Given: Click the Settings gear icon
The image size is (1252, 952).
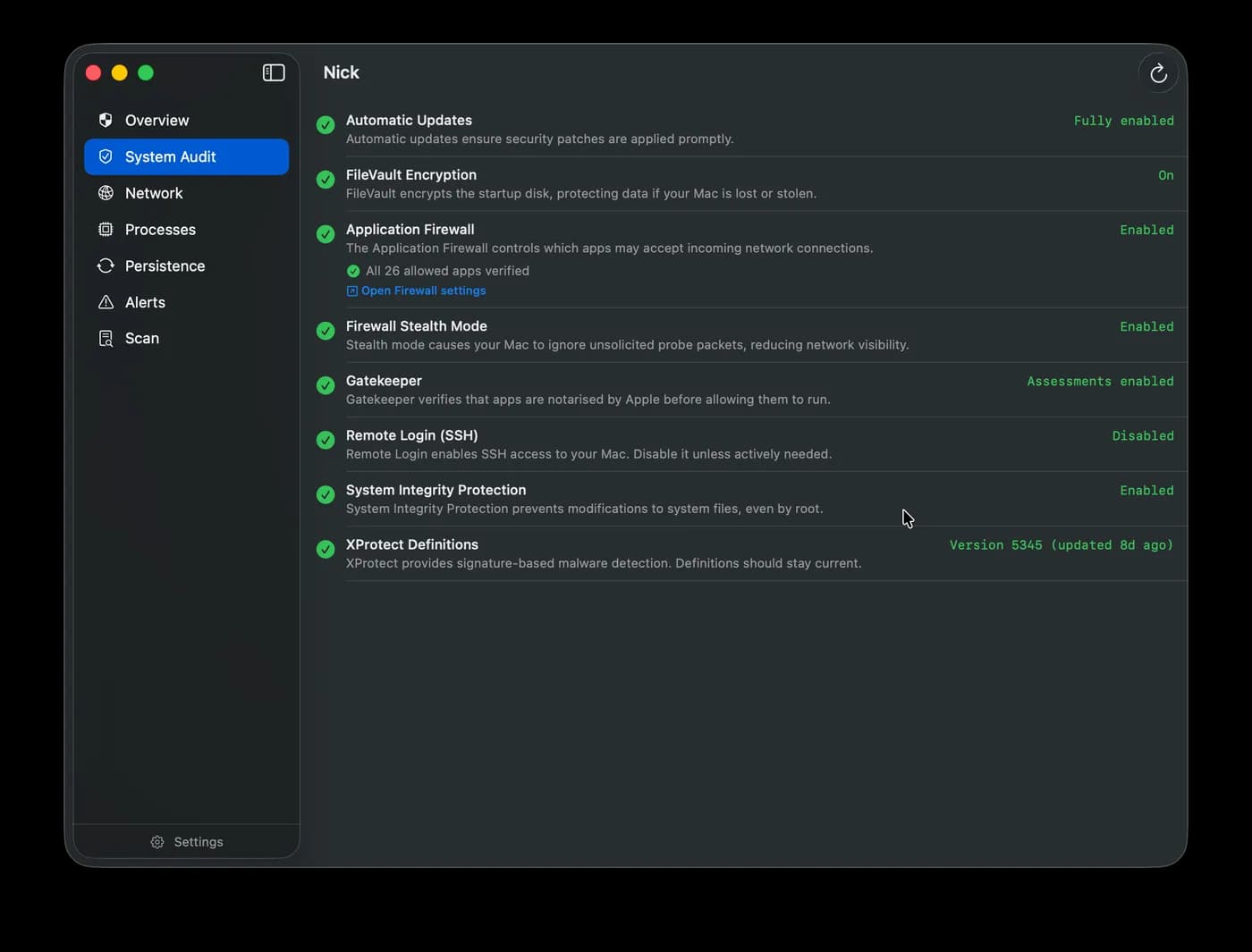Looking at the screenshot, I should pos(157,842).
